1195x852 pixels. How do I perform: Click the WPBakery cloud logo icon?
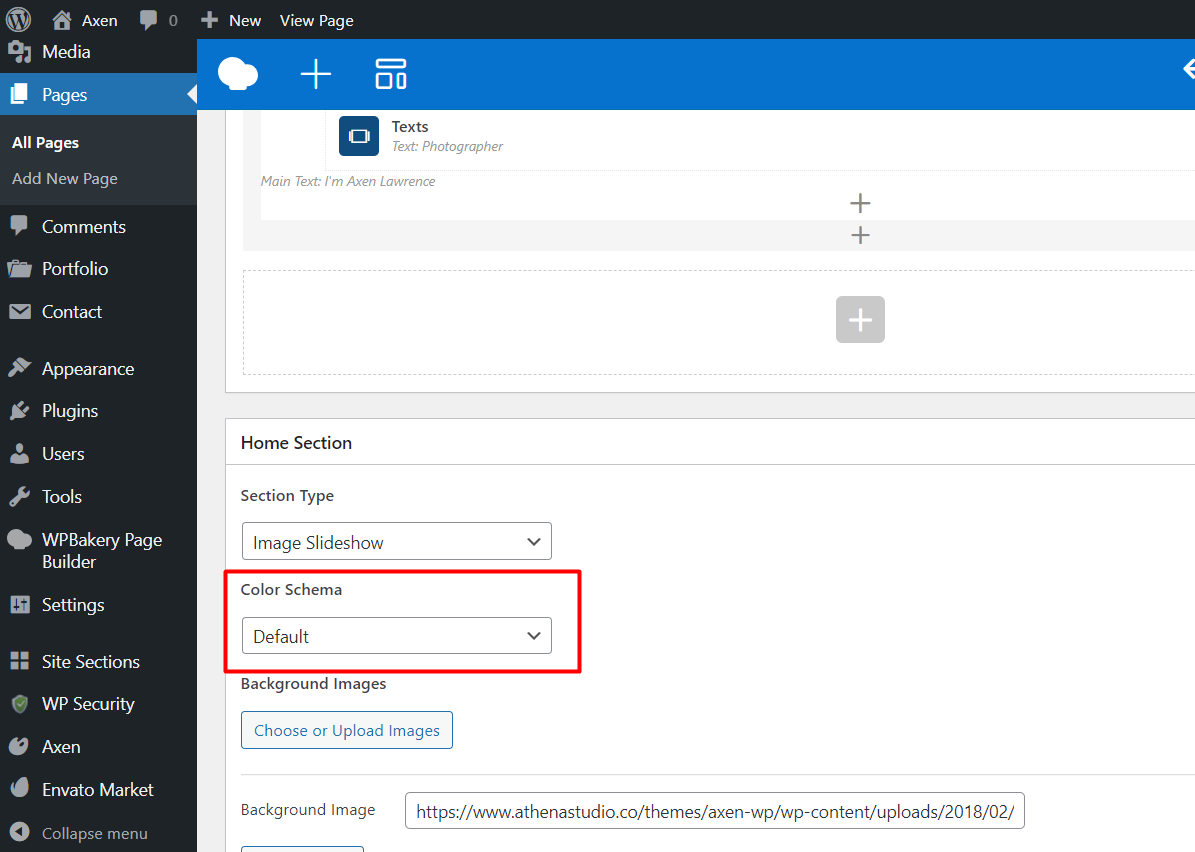[x=238, y=74]
